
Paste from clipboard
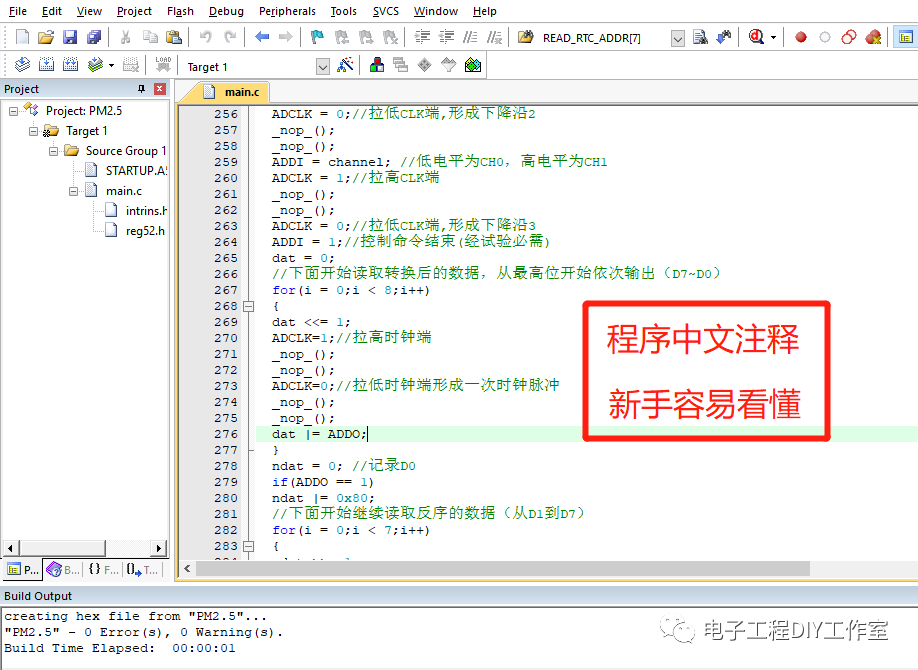pyautogui.click(x=173, y=36)
